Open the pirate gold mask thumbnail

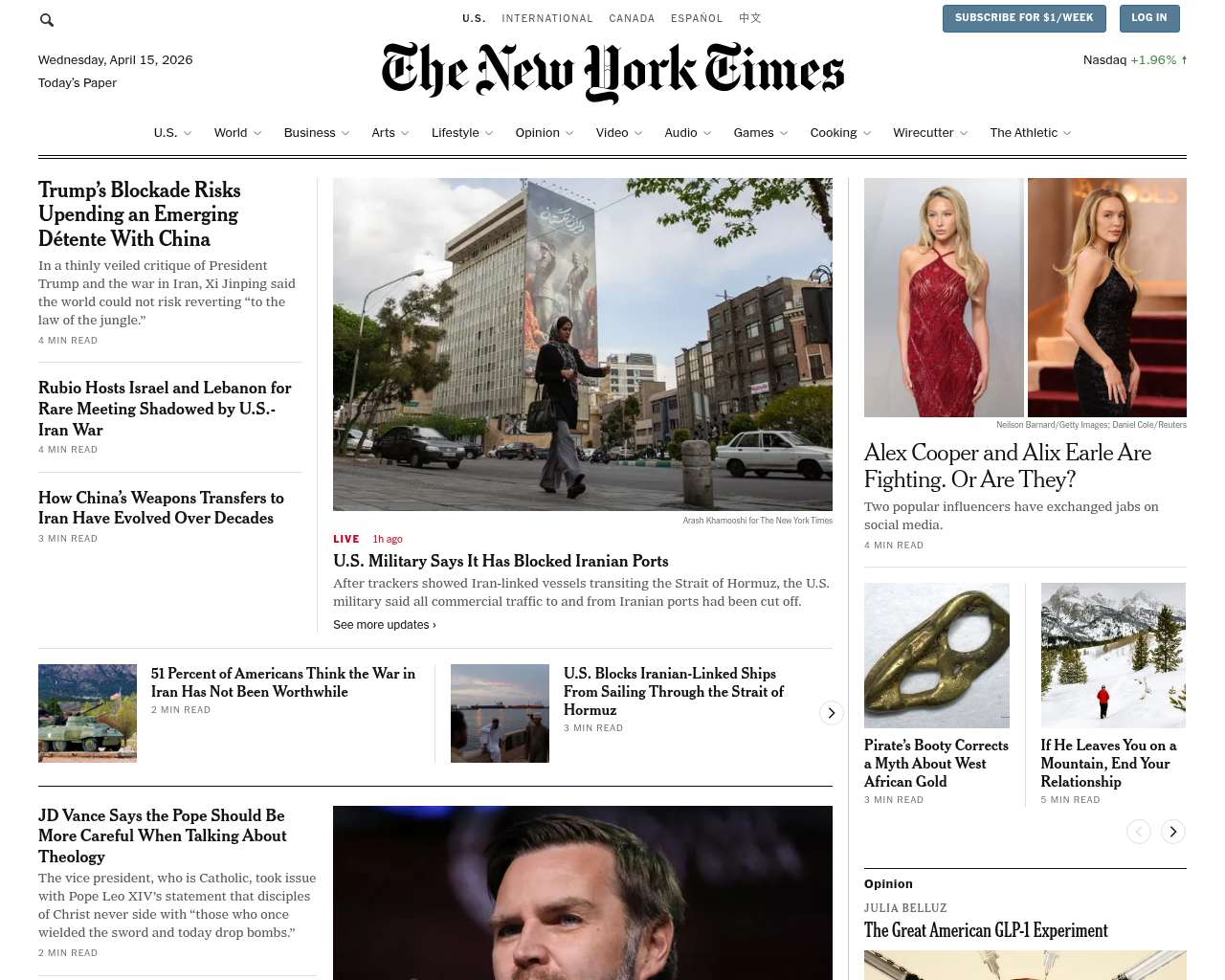point(937,656)
